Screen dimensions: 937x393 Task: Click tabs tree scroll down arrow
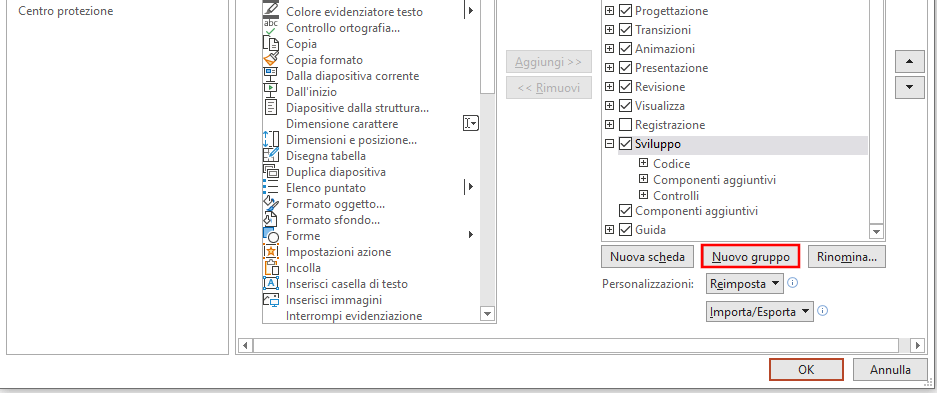point(877,231)
